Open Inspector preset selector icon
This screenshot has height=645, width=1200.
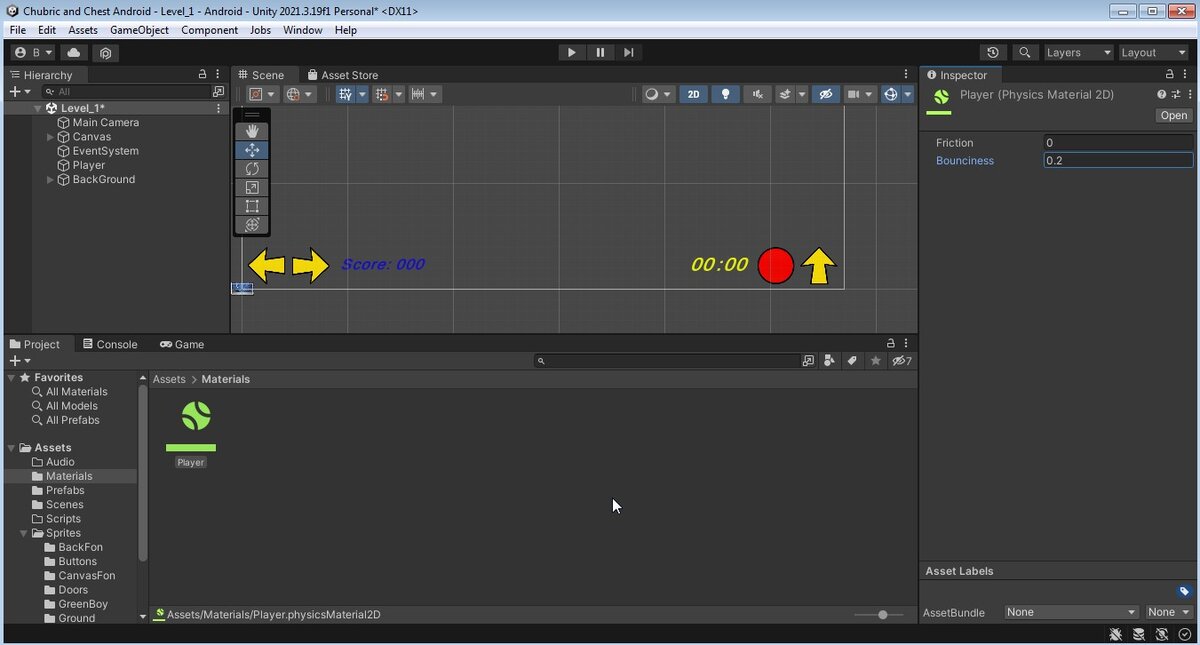coord(1176,94)
